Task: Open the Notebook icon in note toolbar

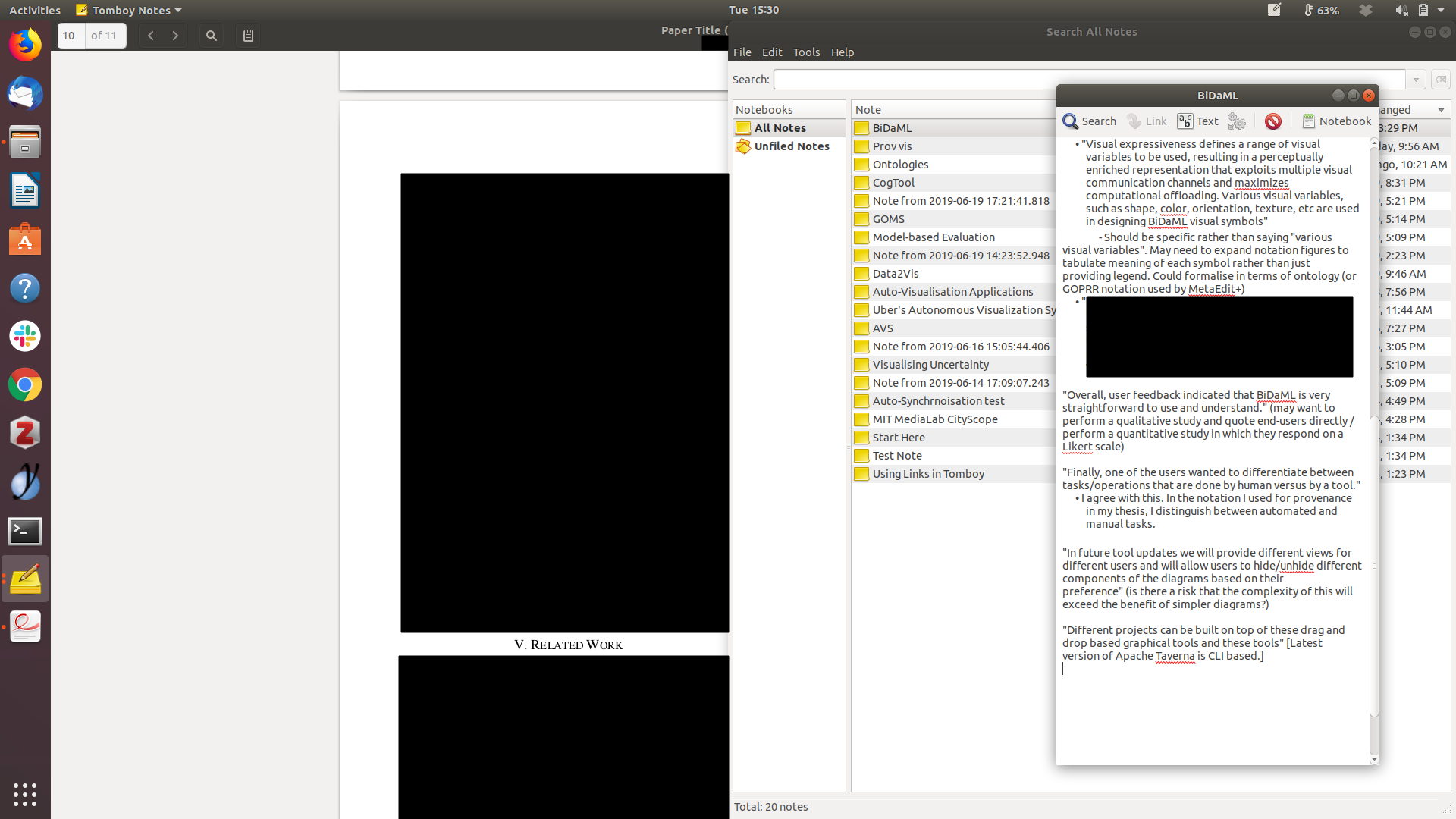Action: (x=1309, y=121)
